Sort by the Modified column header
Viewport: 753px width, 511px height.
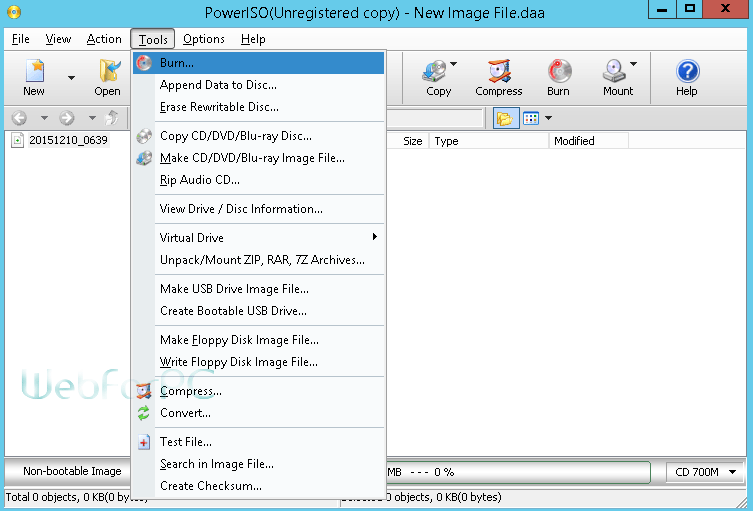589,141
